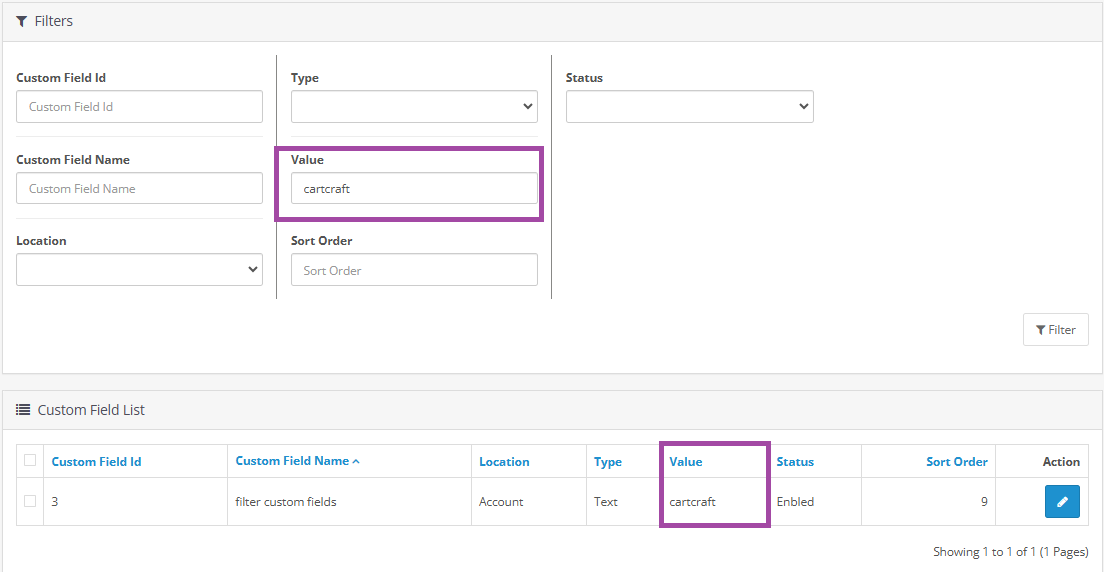Click the Value field containing cartcraft
The width and height of the screenshot is (1104, 572).
(x=414, y=188)
